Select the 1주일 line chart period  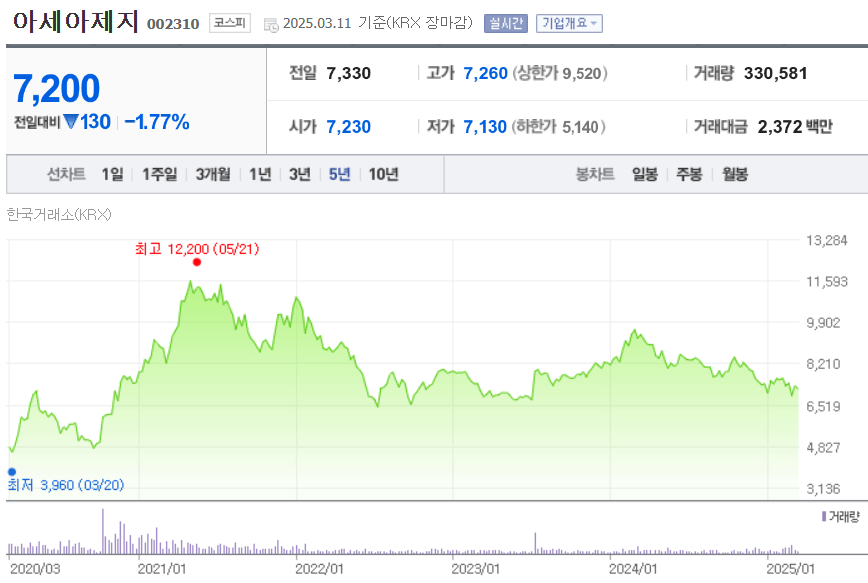pyautogui.click(x=159, y=174)
